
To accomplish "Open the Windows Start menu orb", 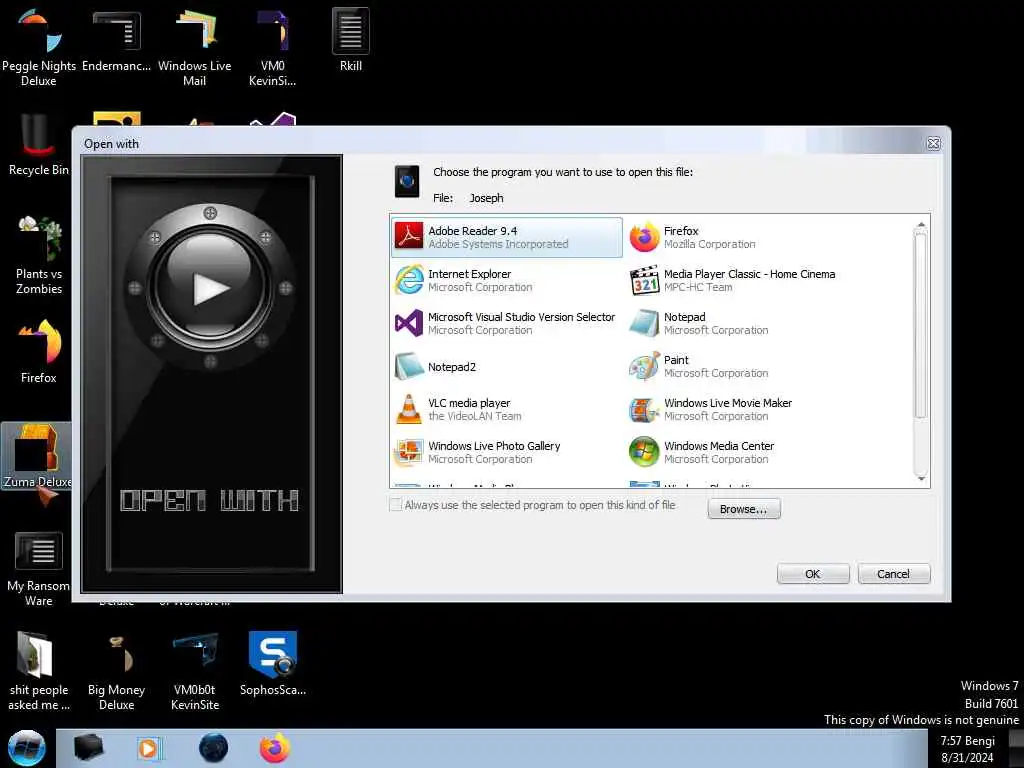I will click(x=27, y=748).
